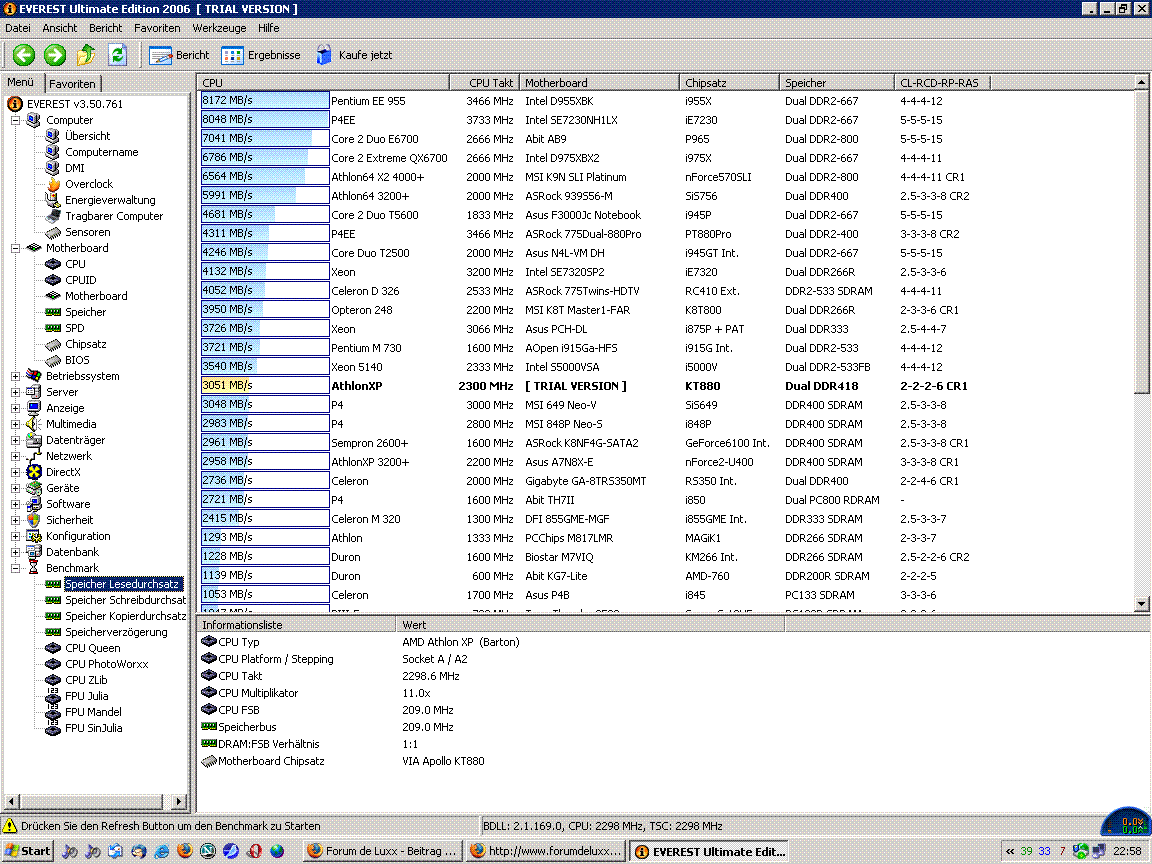Expand the Multimedia tree node

pos(15,425)
